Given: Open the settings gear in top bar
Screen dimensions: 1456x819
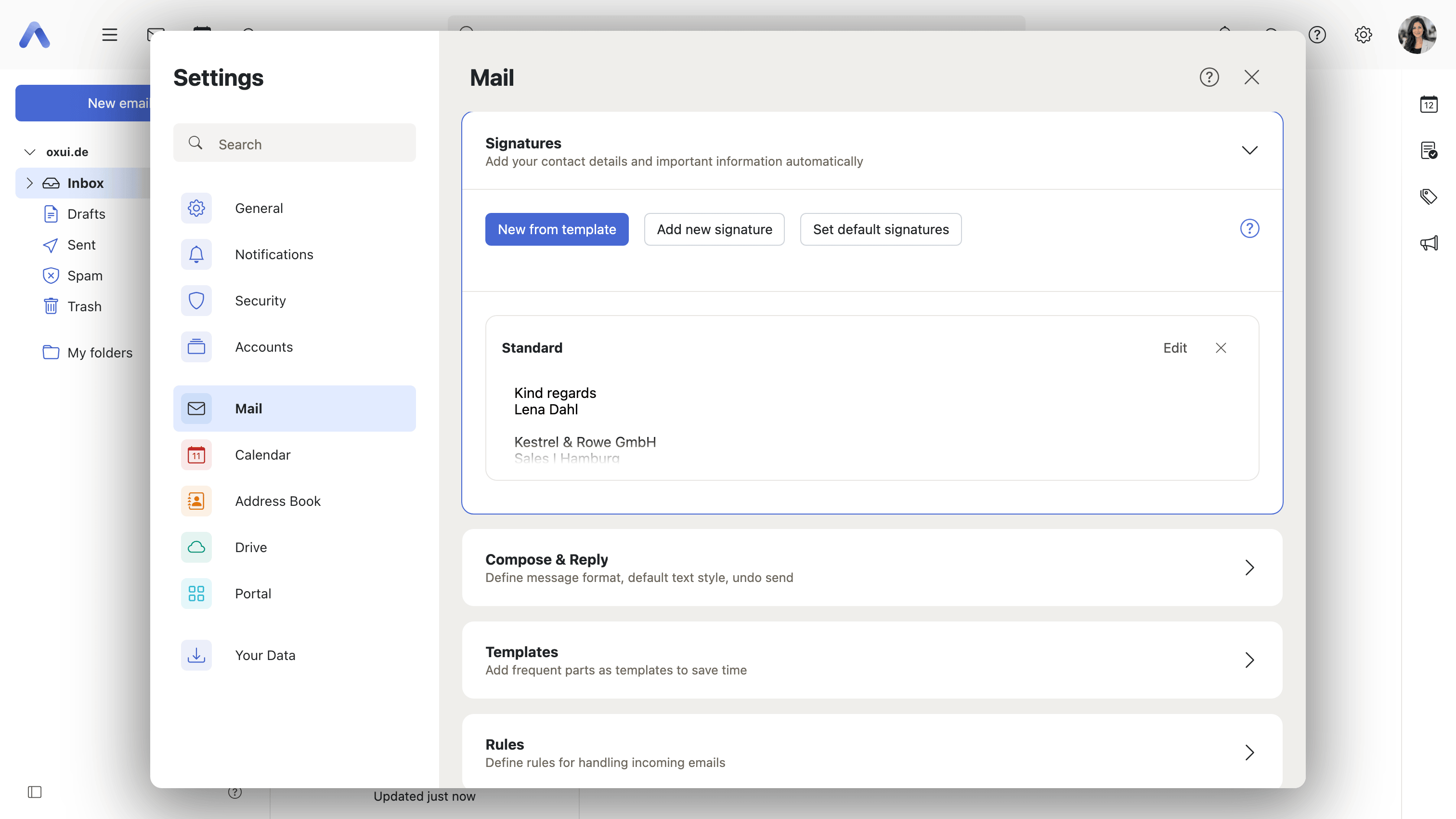Looking at the screenshot, I should (x=1363, y=35).
